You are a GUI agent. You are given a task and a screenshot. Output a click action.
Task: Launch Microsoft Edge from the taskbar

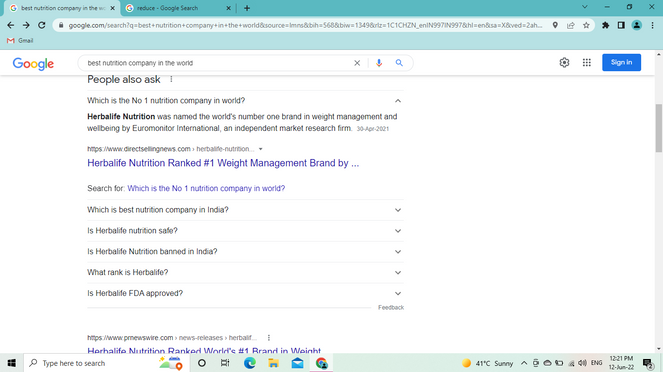[x=249, y=363]
